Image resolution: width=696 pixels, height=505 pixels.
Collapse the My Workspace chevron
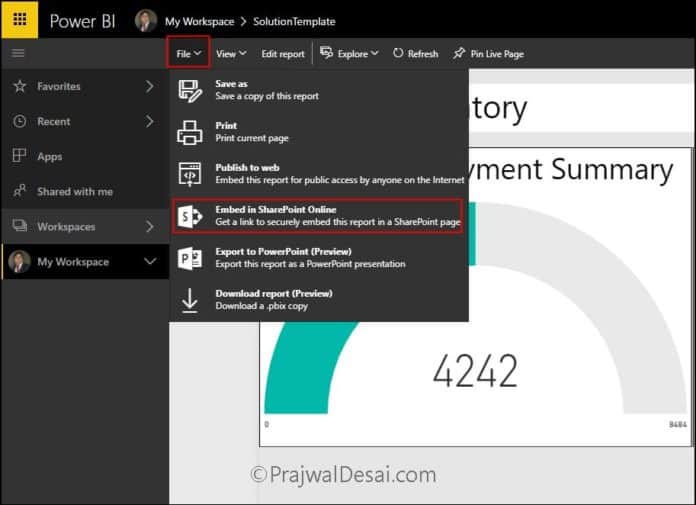coord(150,261)
